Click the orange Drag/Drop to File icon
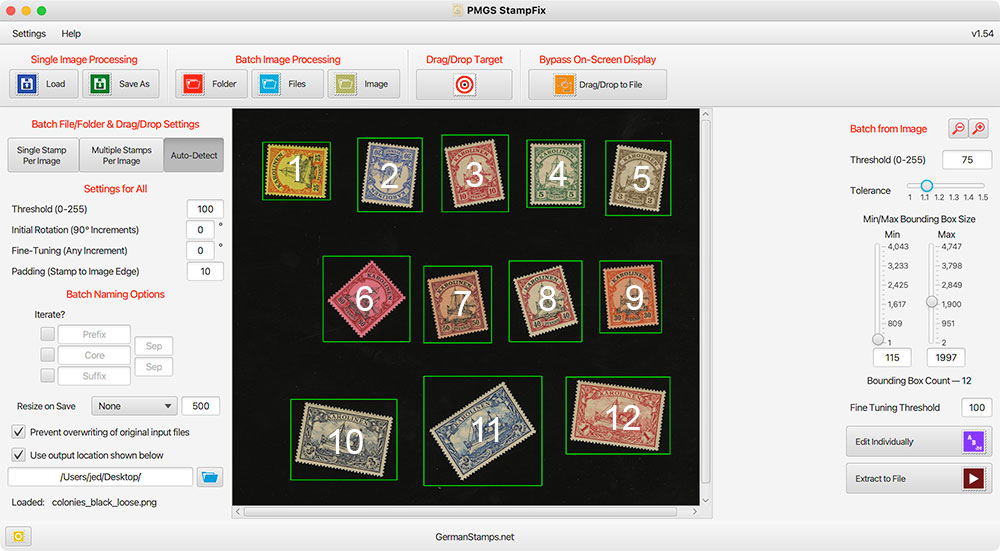The height and width of the screenshot is (551, 1000). pyautogui.click(x=564, y=85)
